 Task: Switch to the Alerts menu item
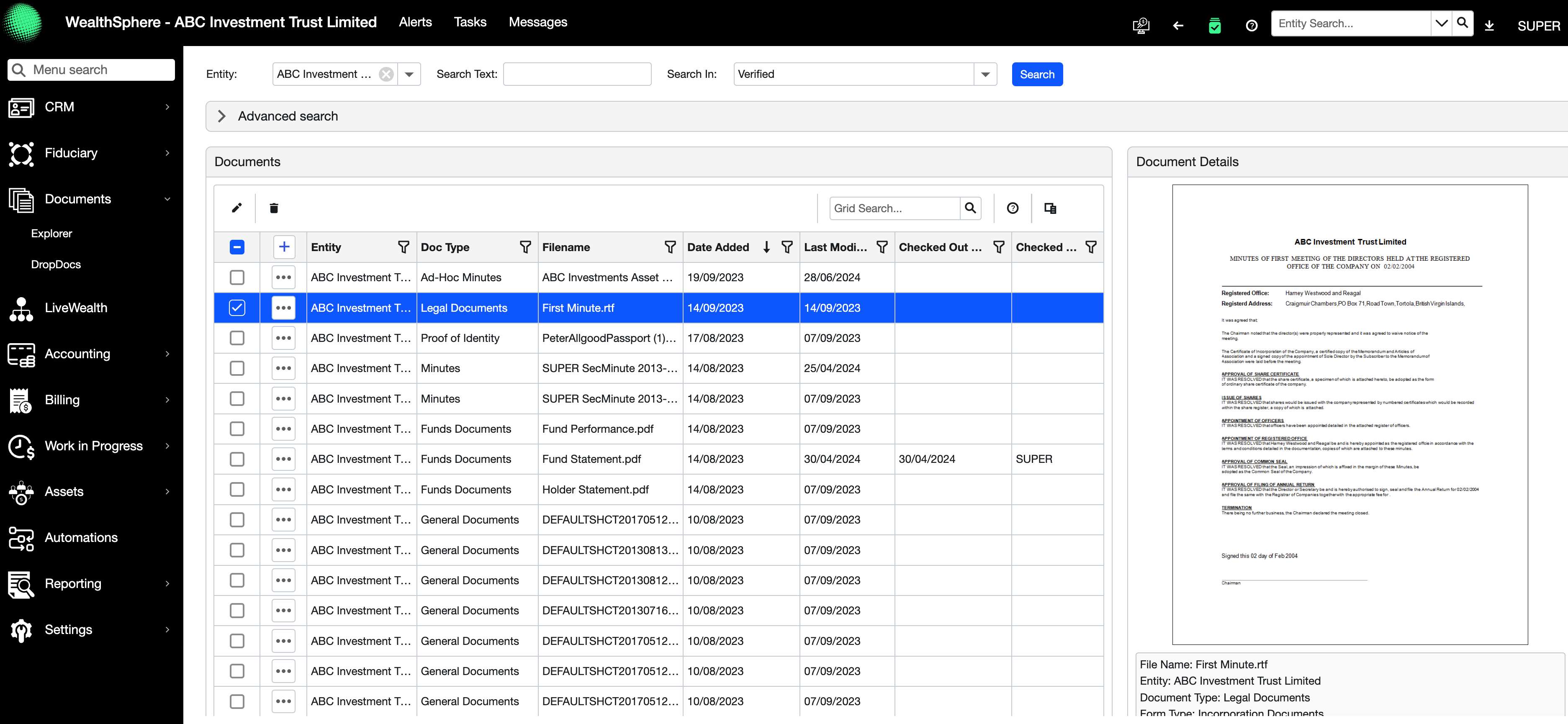click(414, 22)
